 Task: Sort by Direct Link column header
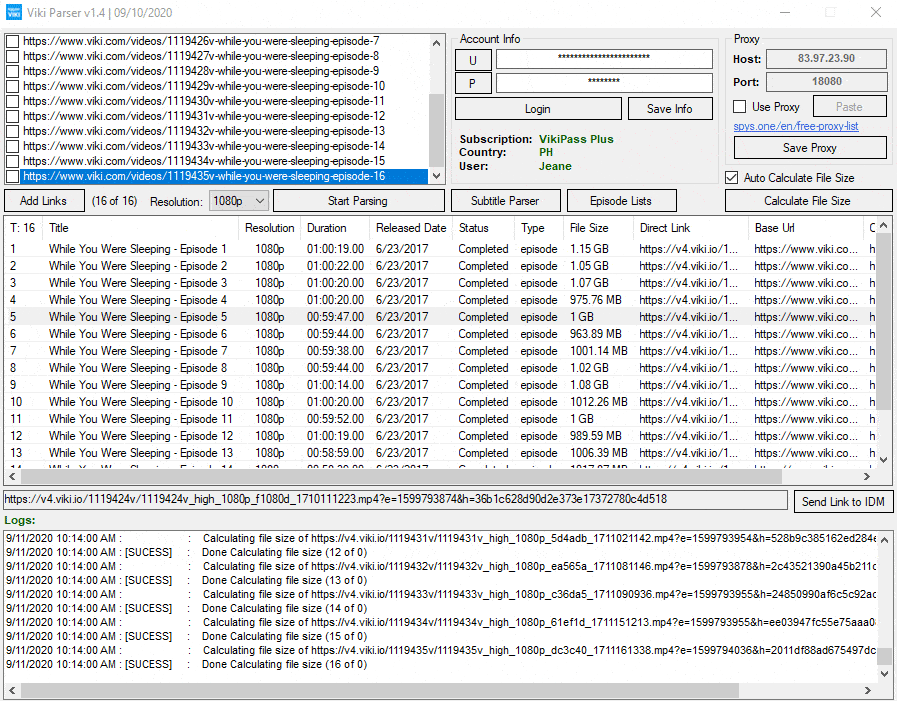point(690,228)
